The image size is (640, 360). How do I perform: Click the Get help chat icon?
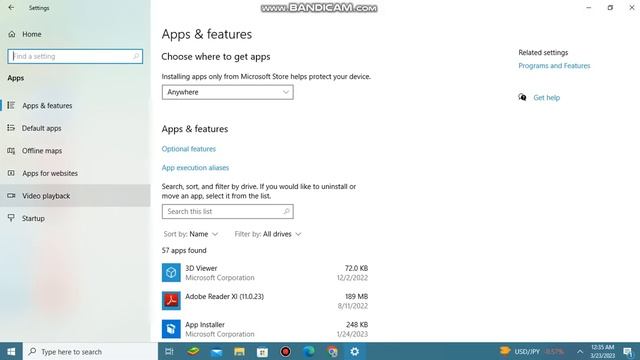[x=522, y=97]
